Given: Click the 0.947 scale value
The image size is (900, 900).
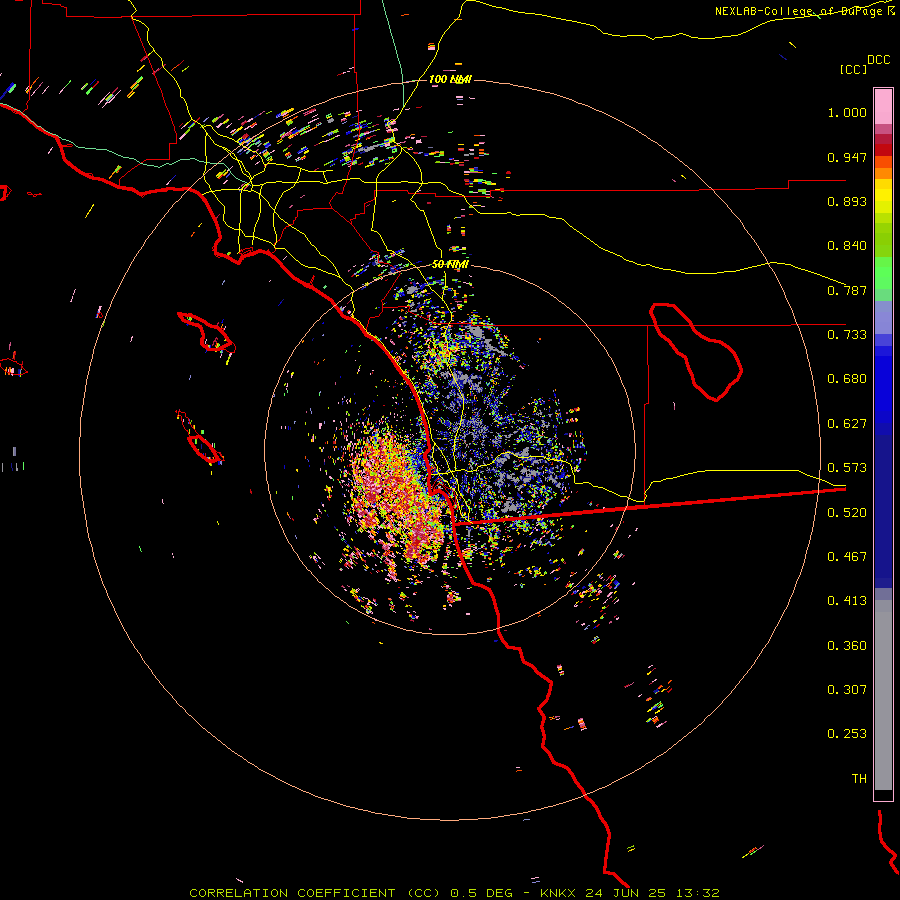Looking at the screenshot, I should (x=847, y=157).
